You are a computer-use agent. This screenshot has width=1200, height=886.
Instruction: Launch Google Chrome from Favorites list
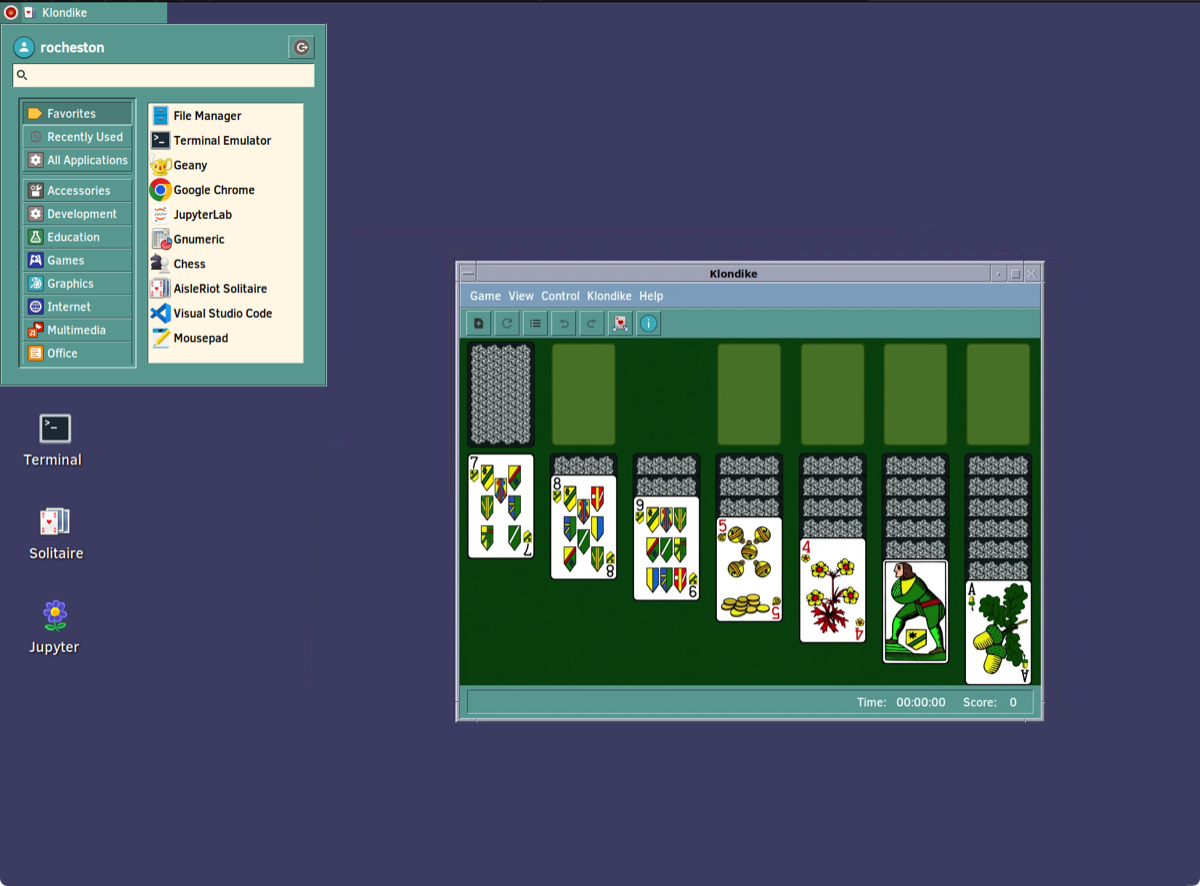click(x=213, y=190)
